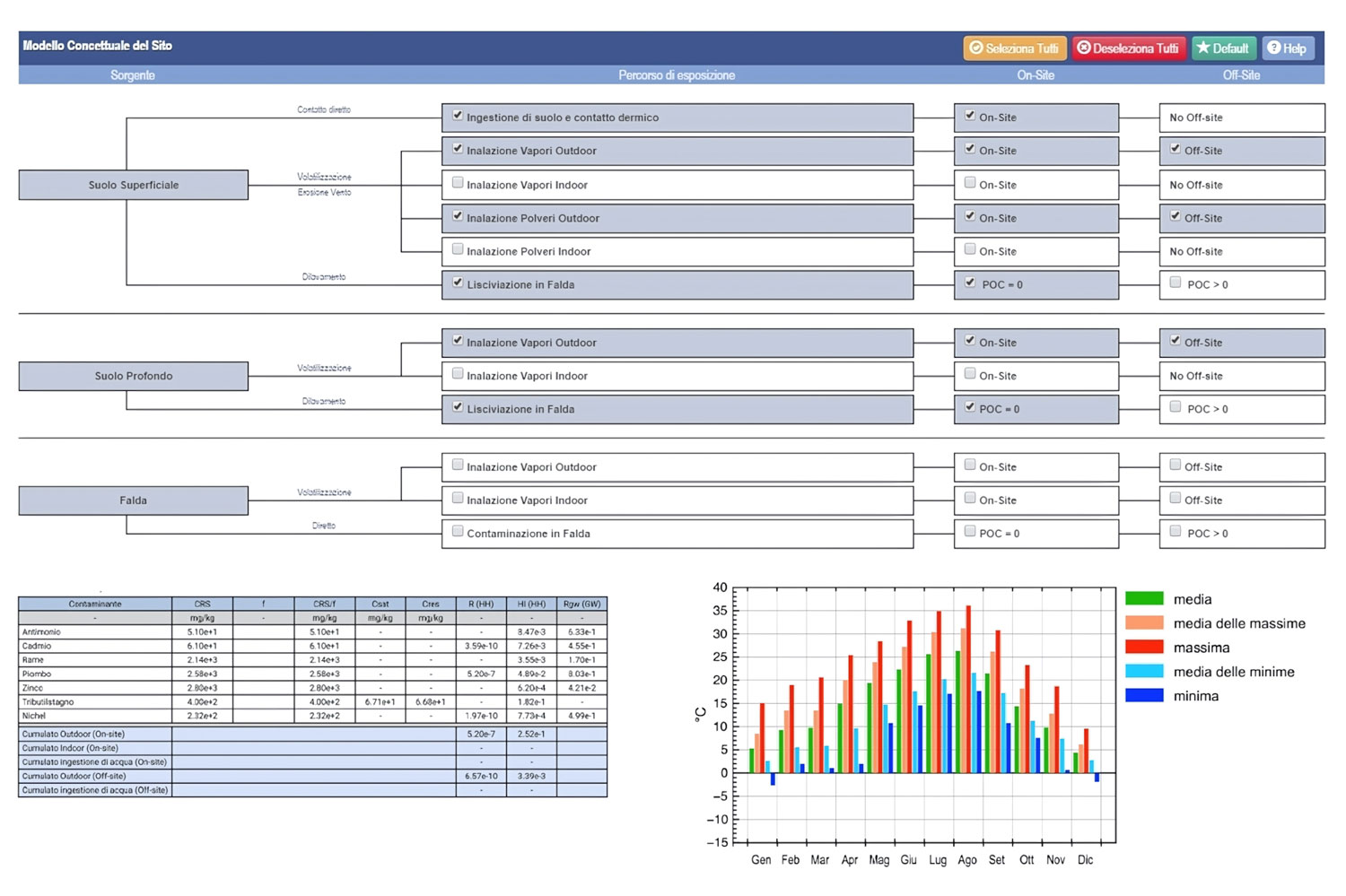Click the 'Erosione Vento' pathway label
This screenshot has width=1346, height=896.
(x=324, y=192)
